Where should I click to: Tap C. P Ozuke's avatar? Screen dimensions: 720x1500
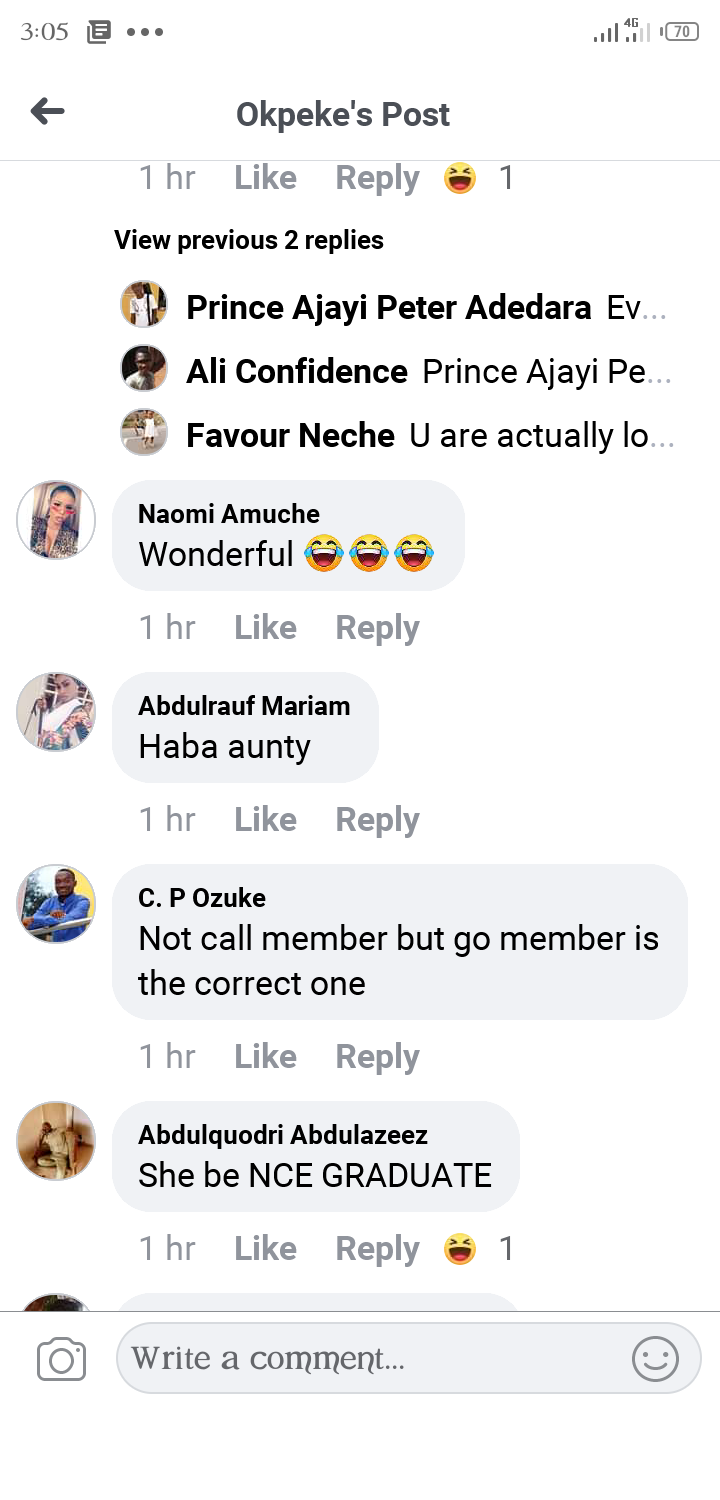(x=56, y=904)
